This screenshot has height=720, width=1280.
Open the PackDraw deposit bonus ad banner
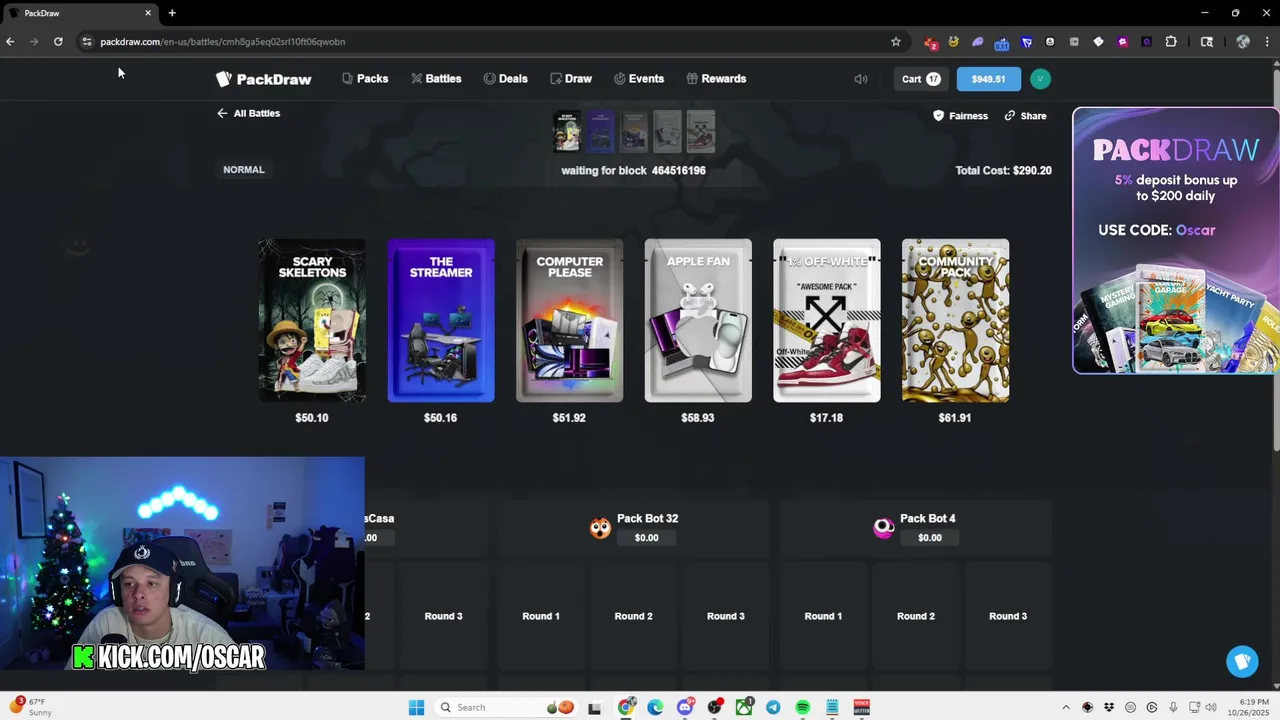click(x=1175, y=241)
